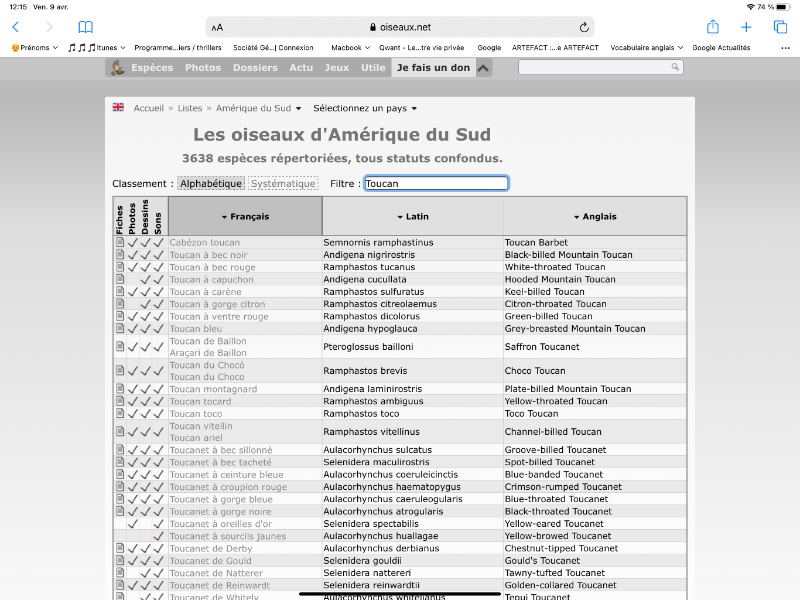Go to the Listes breadcrumb link
The image size is (800, 600).
pos(190,108)
